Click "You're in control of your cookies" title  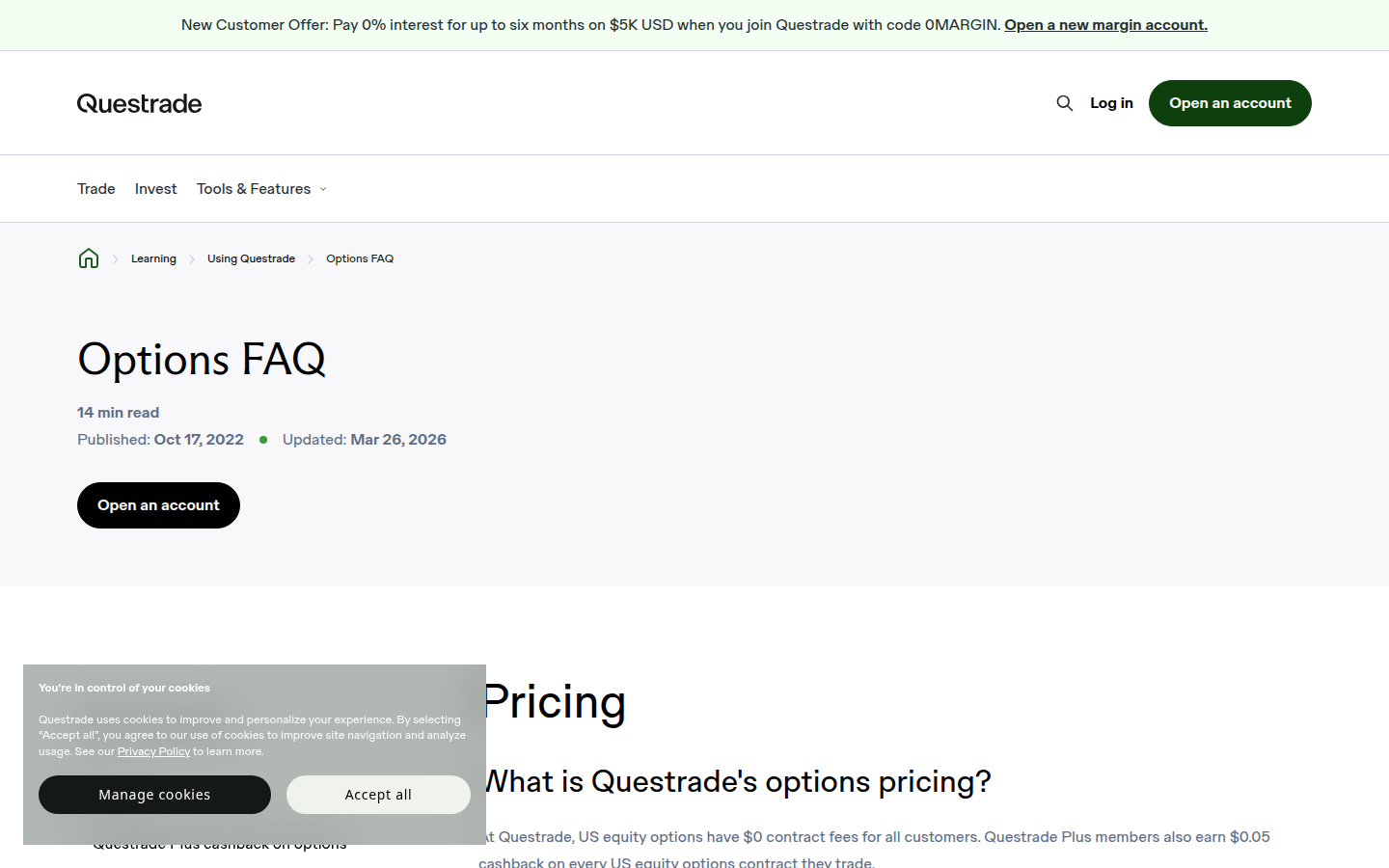coord(124,688)
